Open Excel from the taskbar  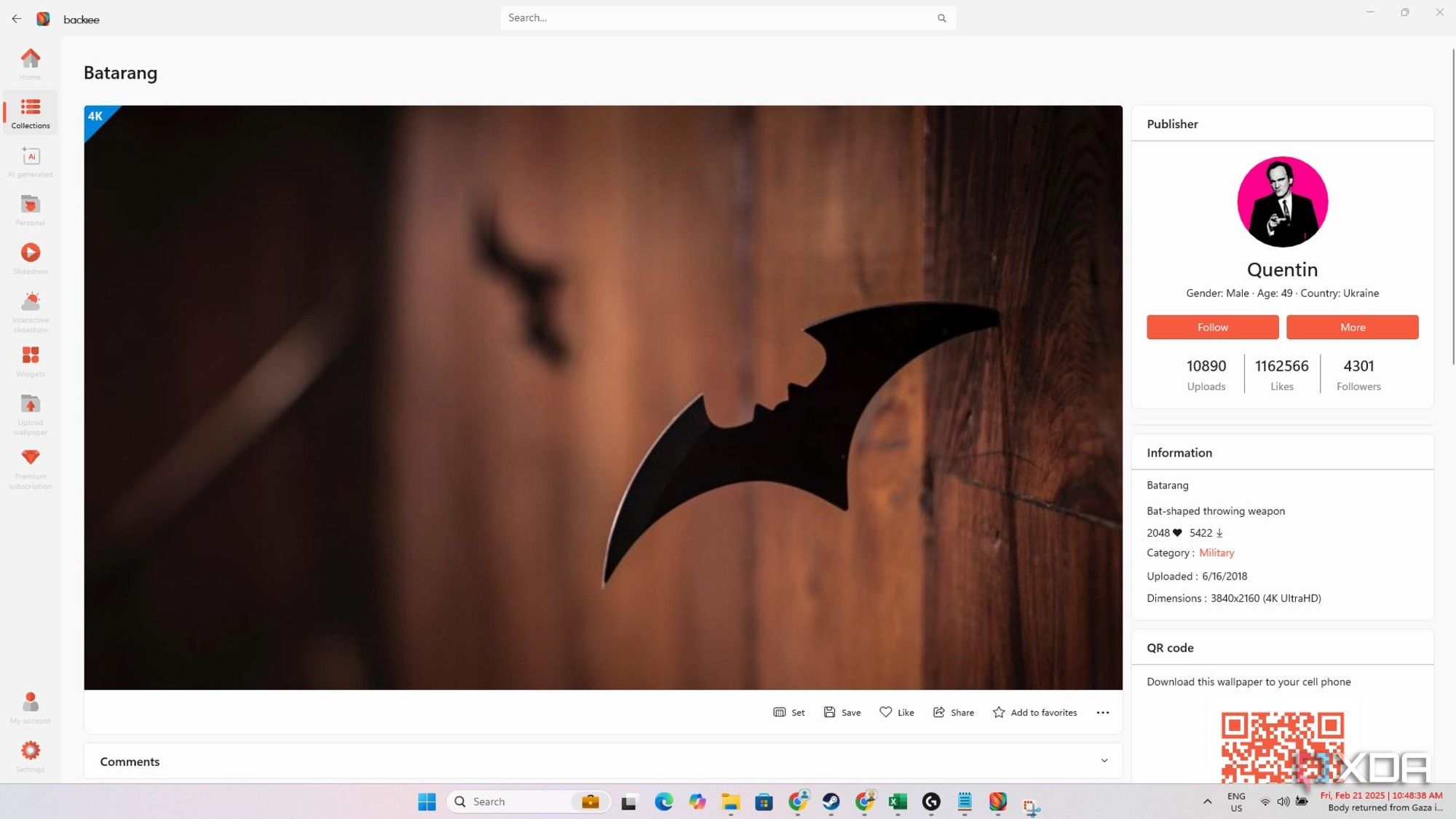pos(898,802)
